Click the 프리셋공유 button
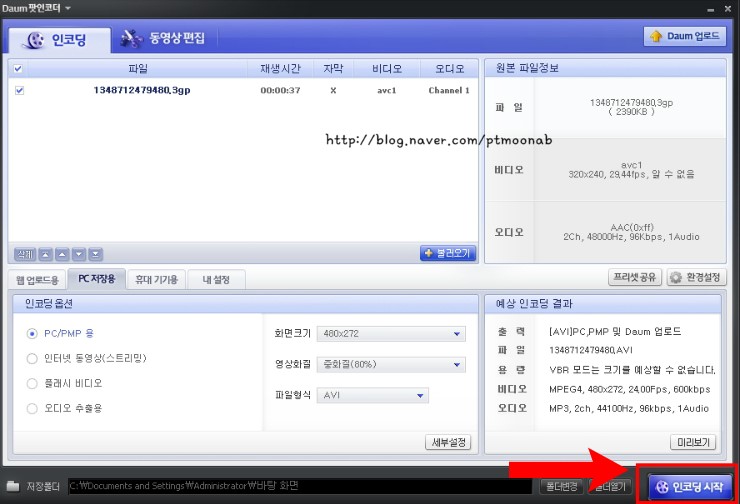 click(x=635, y=277)
